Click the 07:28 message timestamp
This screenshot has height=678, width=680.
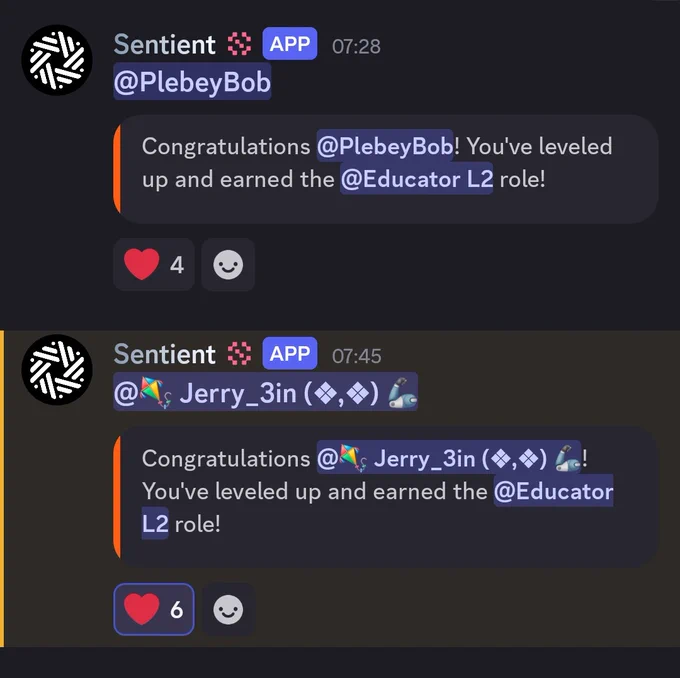(356, 47)
